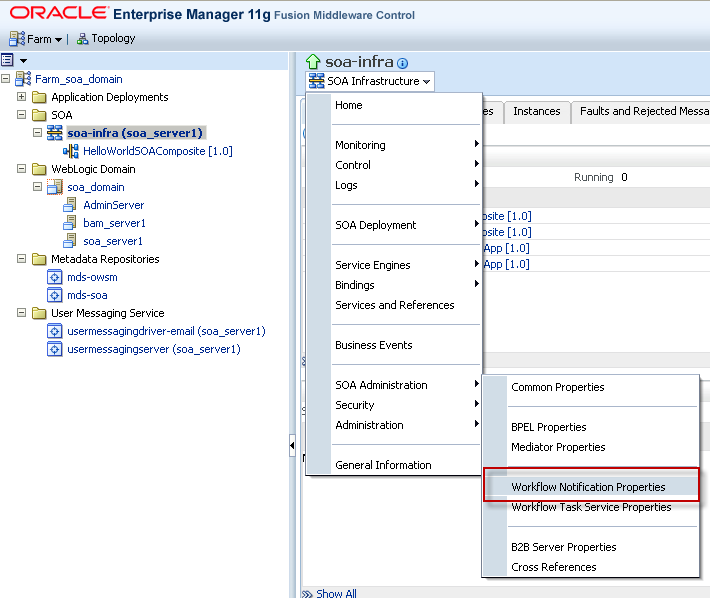The image size is (710, 598).
Task: Click the mds-owsm repository icon
Action: coord(55,277)
